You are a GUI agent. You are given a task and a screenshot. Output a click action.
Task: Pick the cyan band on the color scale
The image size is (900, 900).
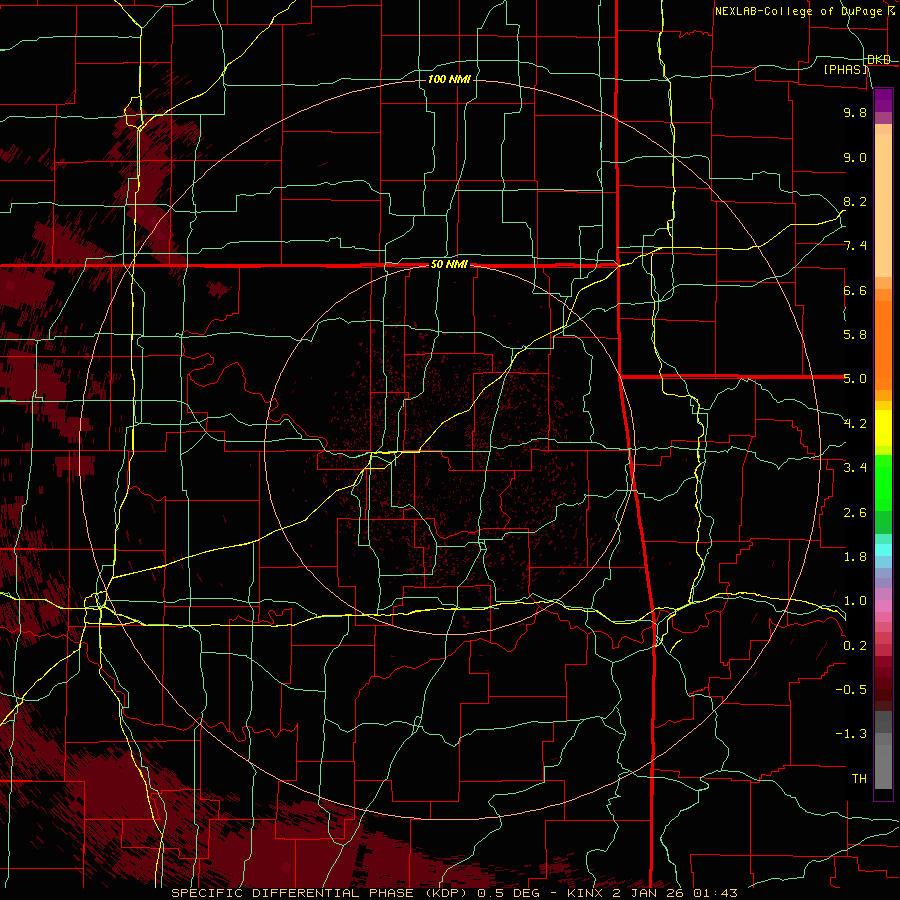pyautogui.click(x=883, y=550)
